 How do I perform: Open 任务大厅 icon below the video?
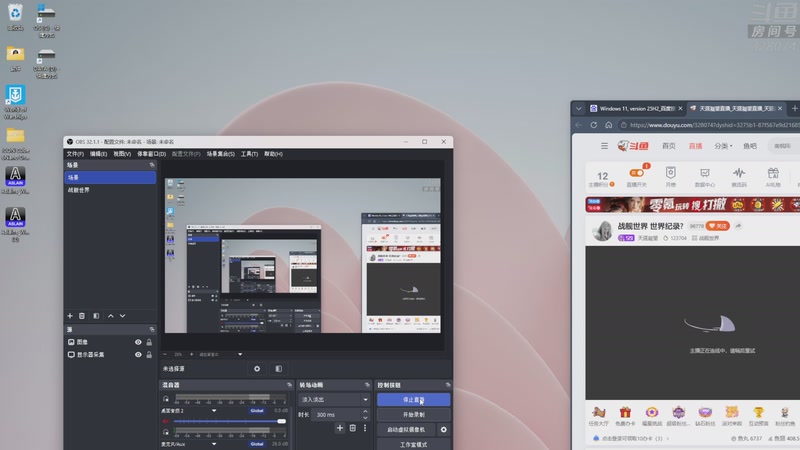pos(598,415)
